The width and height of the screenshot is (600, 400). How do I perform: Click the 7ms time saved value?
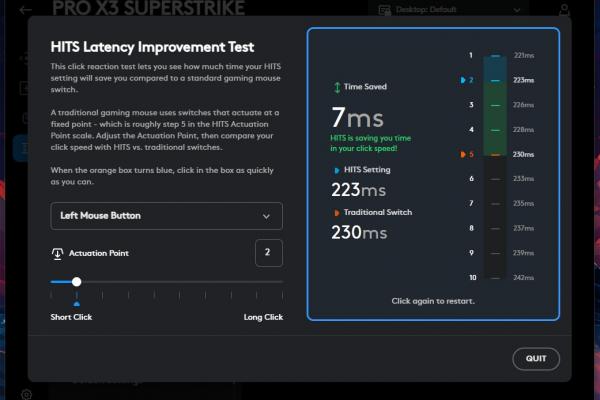point(357,118)
